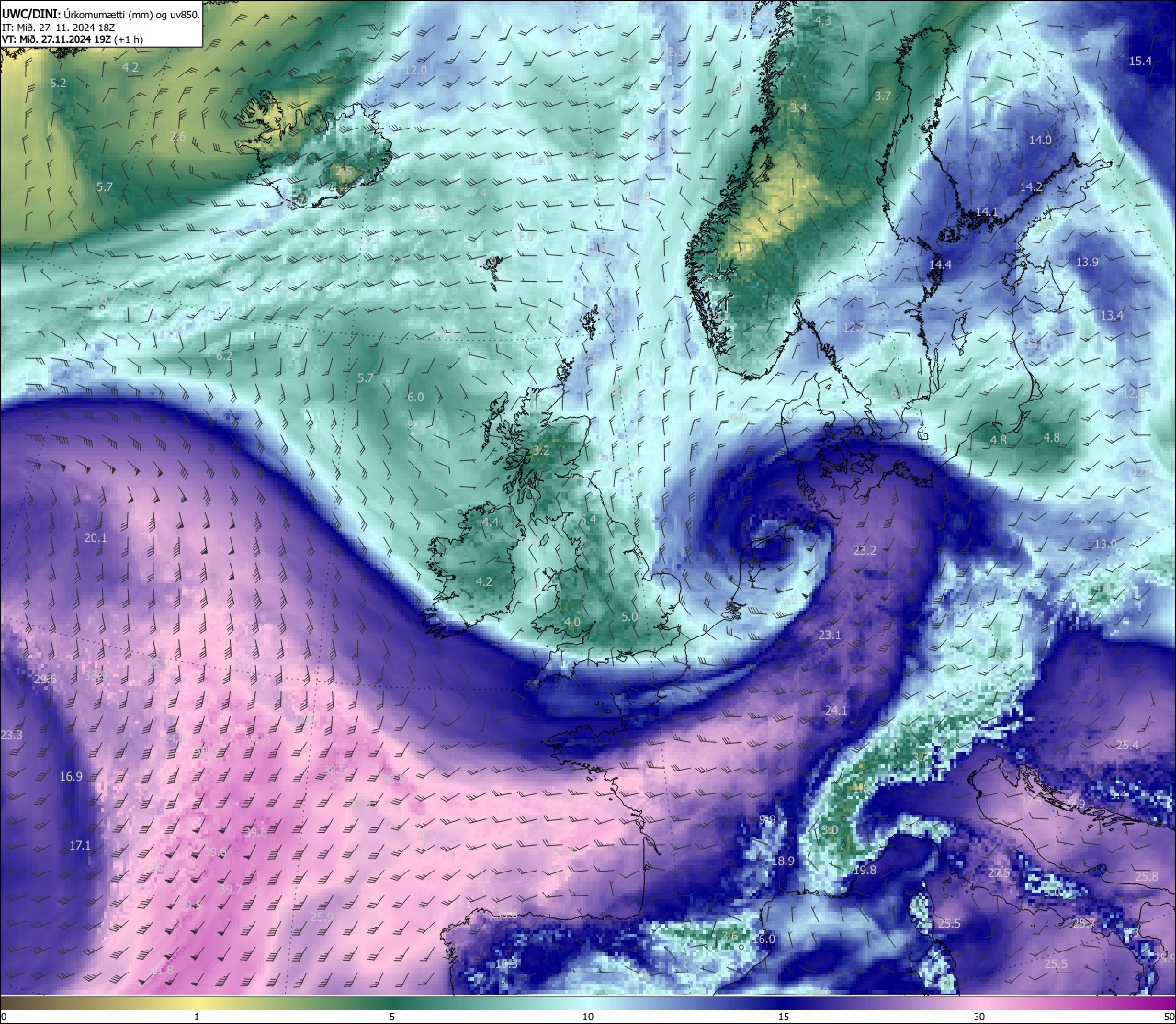Click the 25.8 value label
The width and height of the screenshot is (1176, 1024).
1147,877
